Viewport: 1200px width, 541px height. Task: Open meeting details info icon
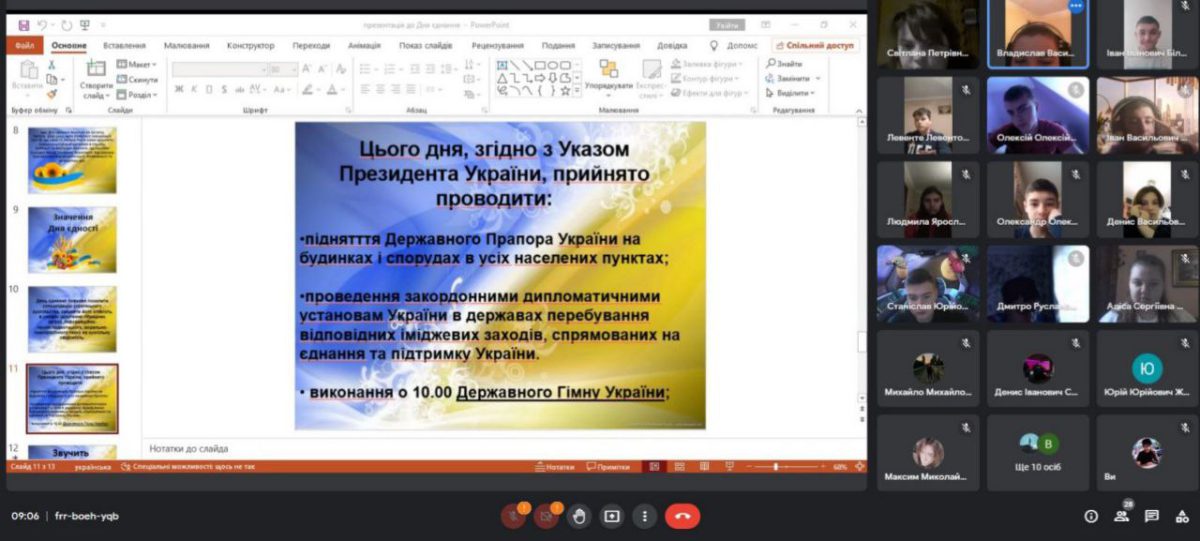point(1091,516)
